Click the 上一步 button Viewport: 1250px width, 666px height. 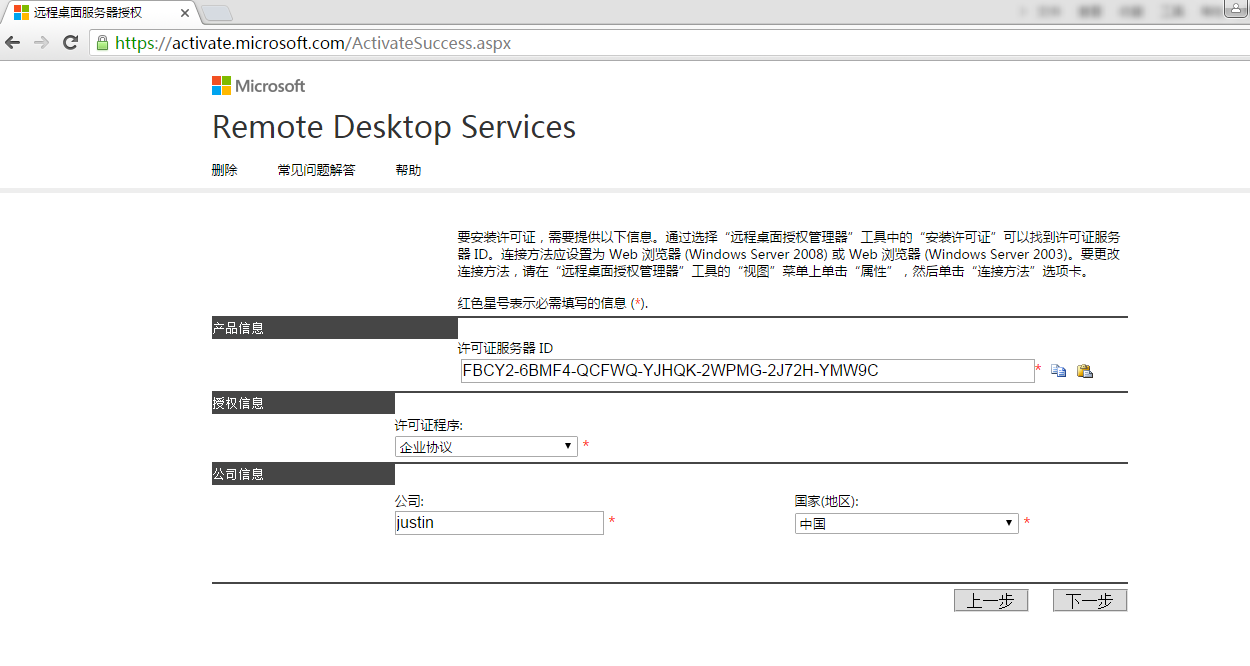coord(991,600)
